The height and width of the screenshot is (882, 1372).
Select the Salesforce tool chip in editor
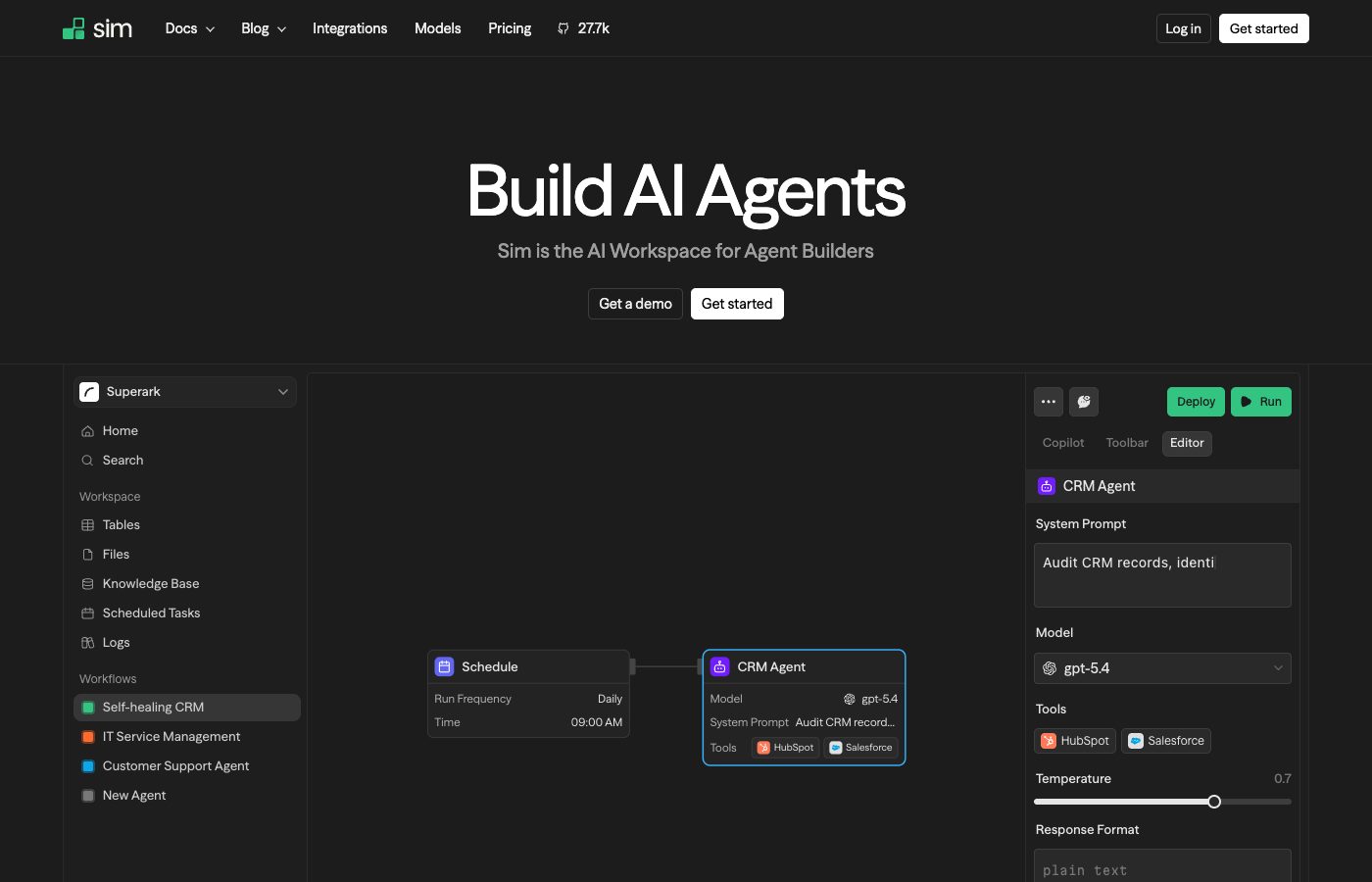click(1166, 741)
